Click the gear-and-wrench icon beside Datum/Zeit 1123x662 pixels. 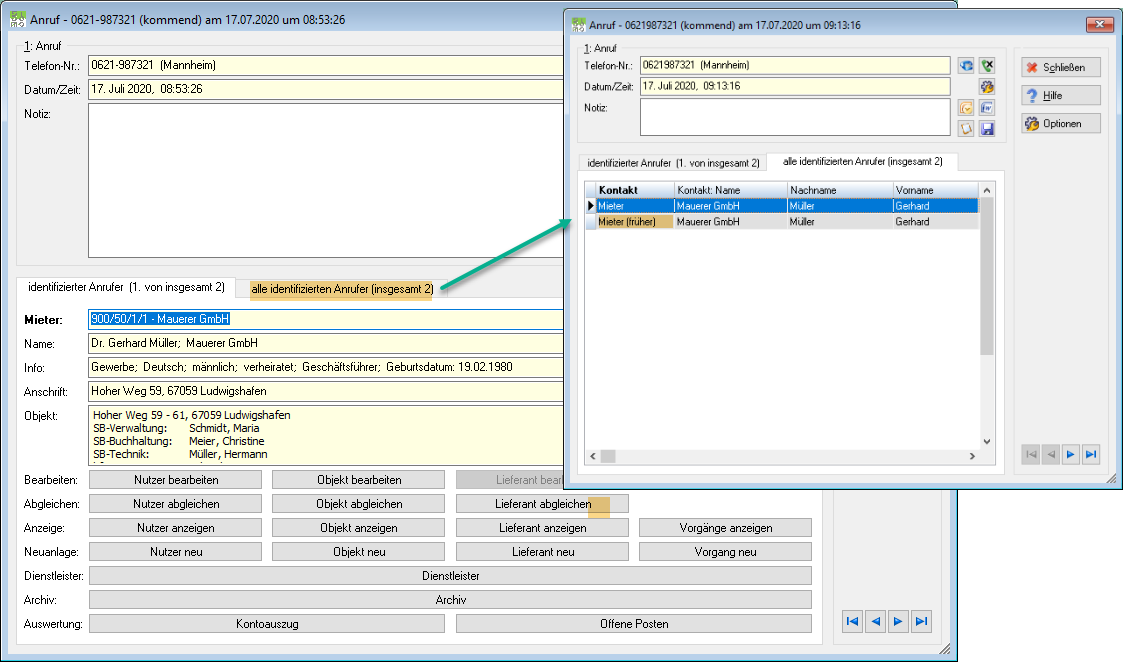point(988,87)
